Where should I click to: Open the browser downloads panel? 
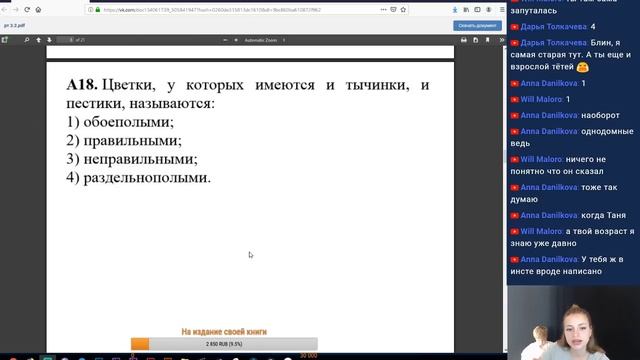click(455, 9)
